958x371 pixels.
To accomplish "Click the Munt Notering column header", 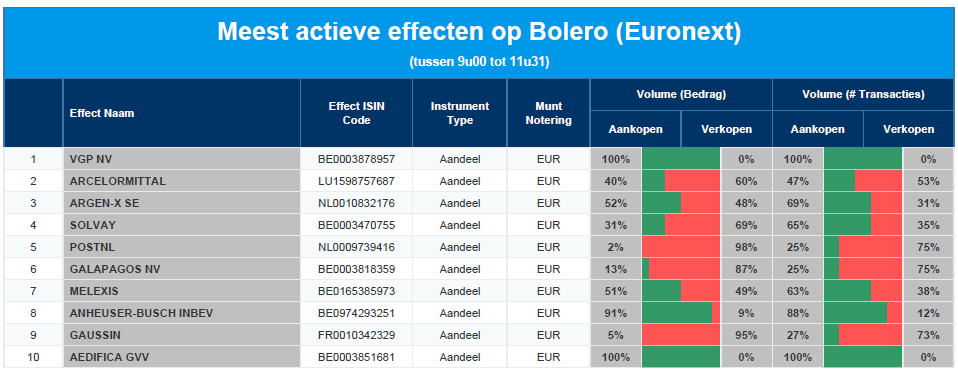I will pyautogui.click(x=548, y=113).
